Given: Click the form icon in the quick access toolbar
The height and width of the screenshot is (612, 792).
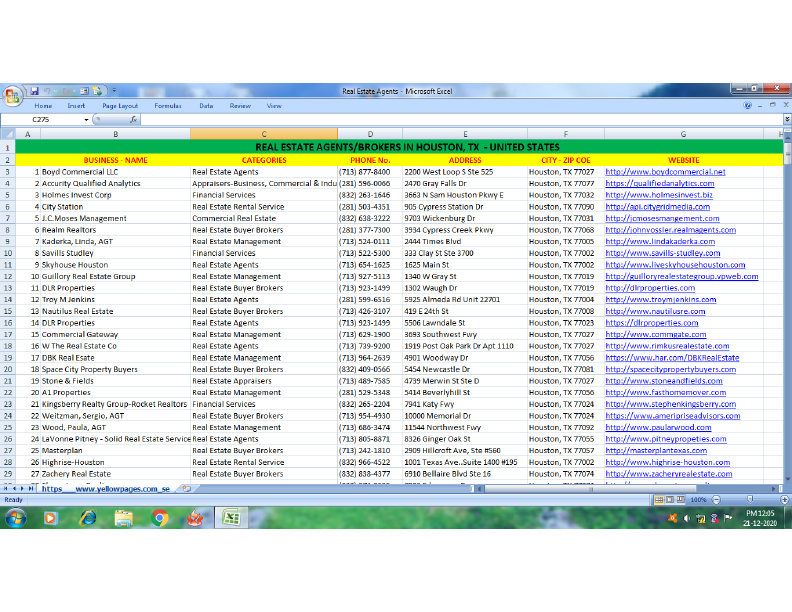Looking at the screenshot, I should tap(84, 91).
